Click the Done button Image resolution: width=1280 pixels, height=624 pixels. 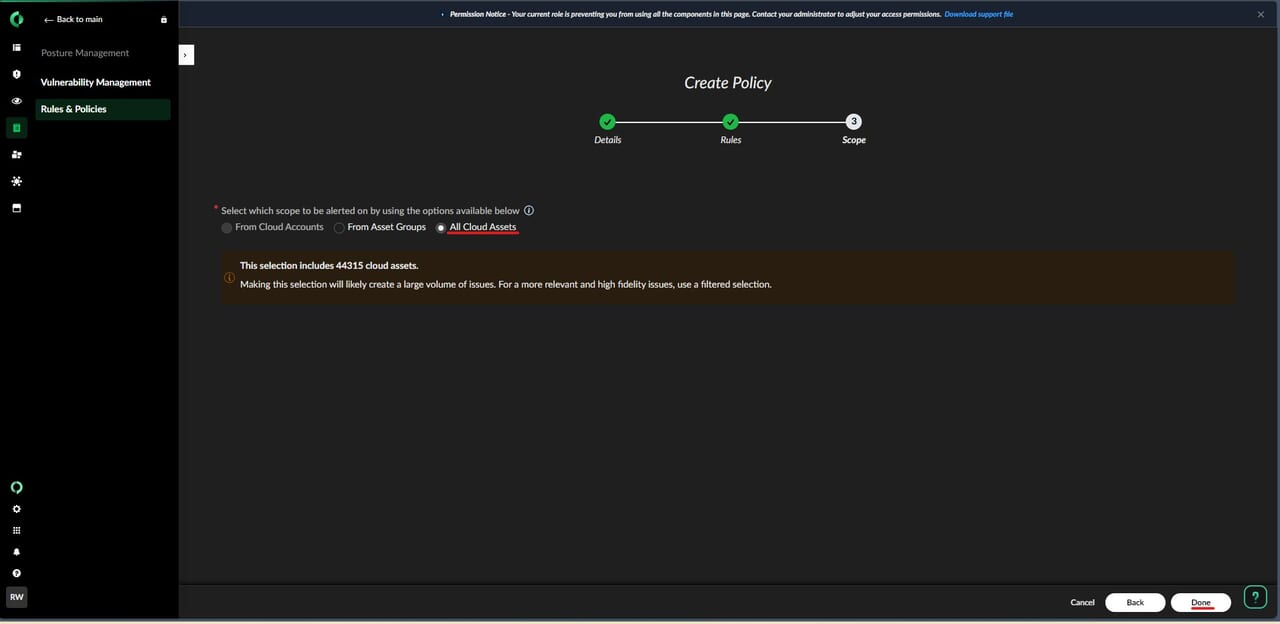click(x=1201, y=602)
